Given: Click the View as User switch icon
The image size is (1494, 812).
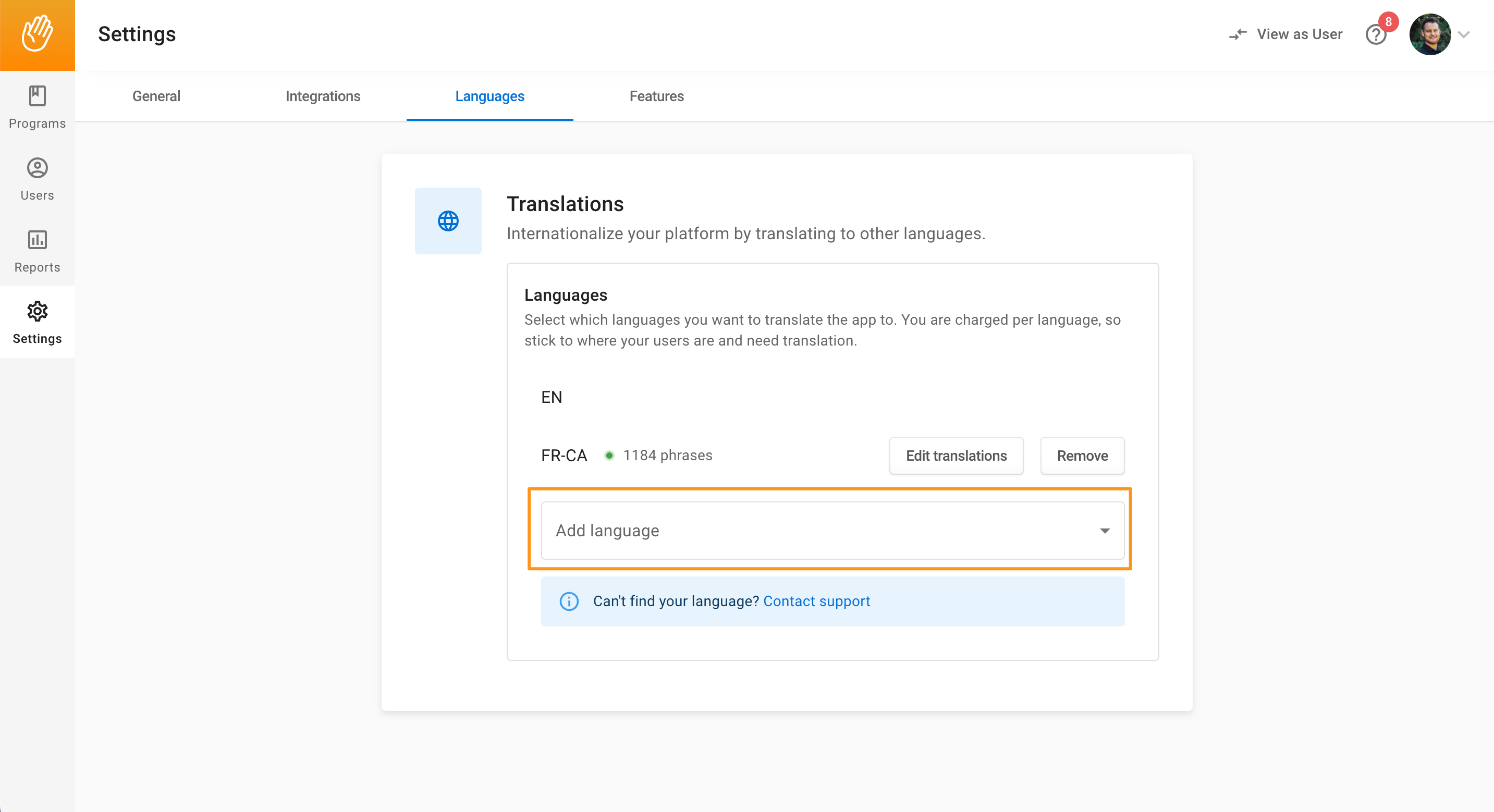Looking at the screenshot, I should (x=1237, y=35).
